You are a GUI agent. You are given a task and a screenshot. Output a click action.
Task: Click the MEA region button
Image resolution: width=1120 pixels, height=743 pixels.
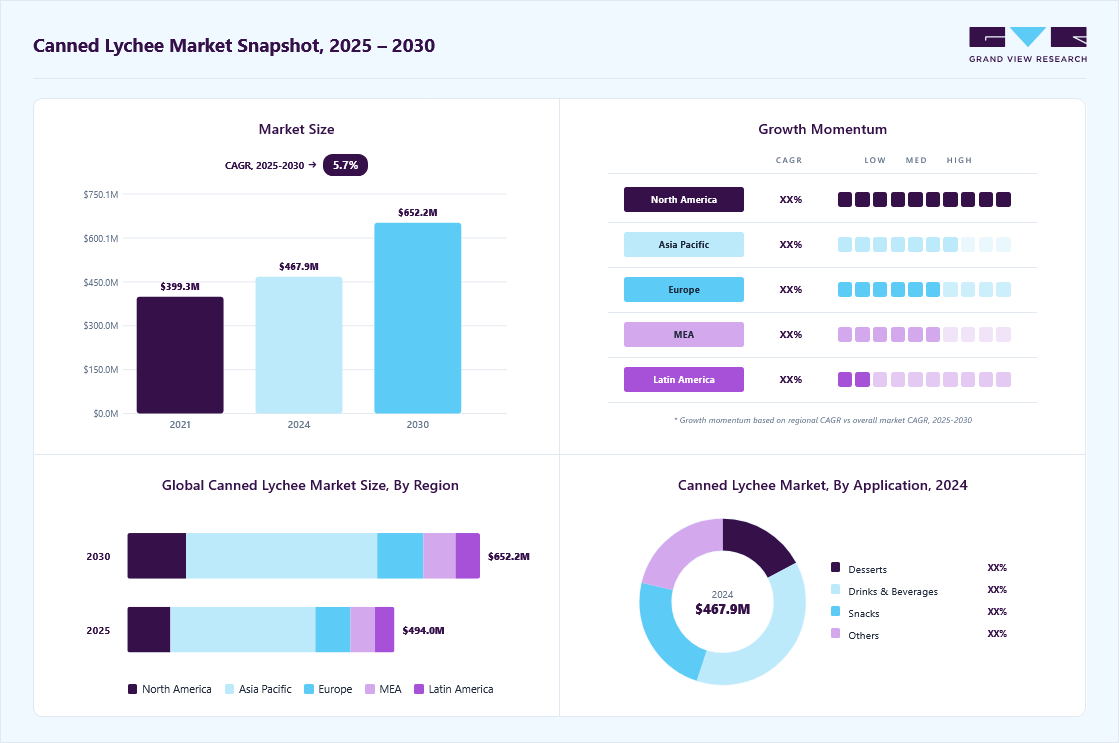[x=684, y=334]
